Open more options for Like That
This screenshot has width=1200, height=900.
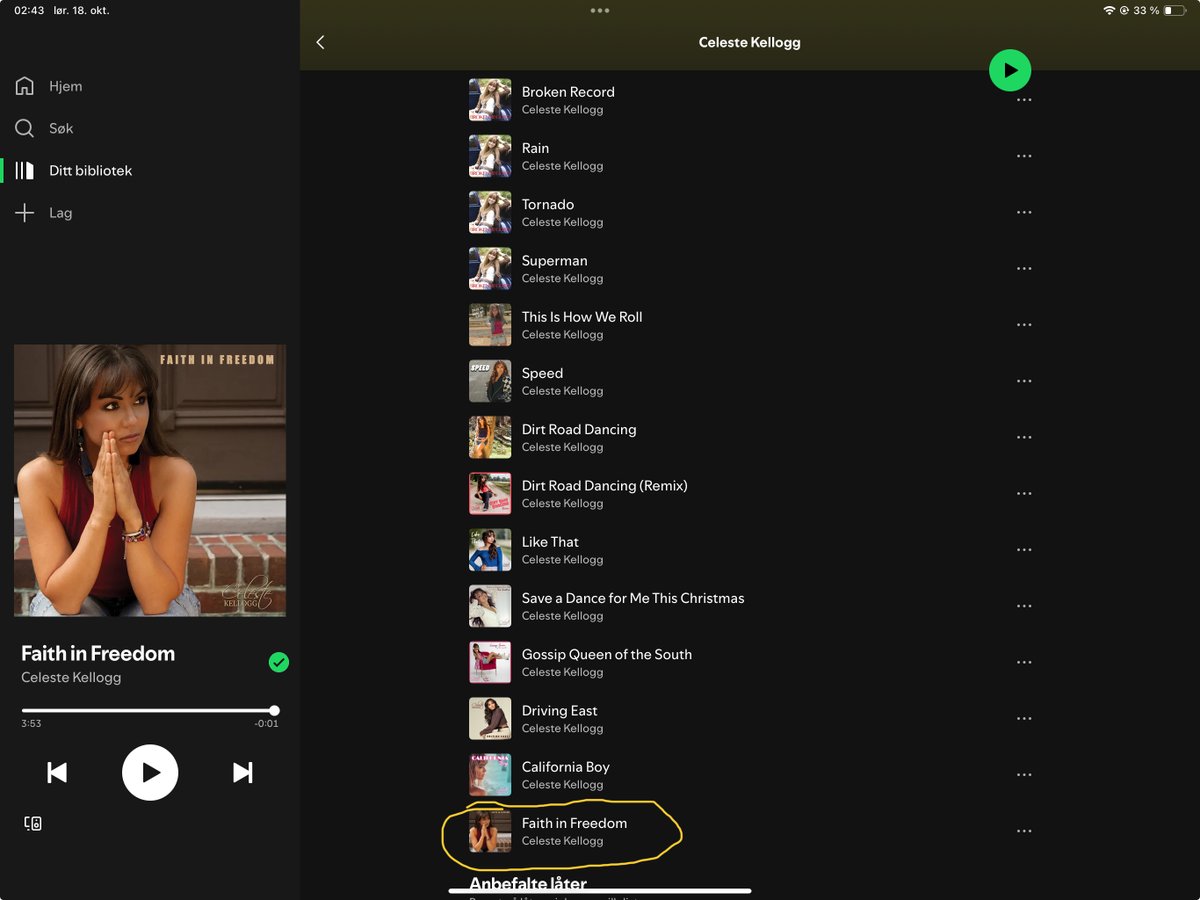coord(1024,550)
